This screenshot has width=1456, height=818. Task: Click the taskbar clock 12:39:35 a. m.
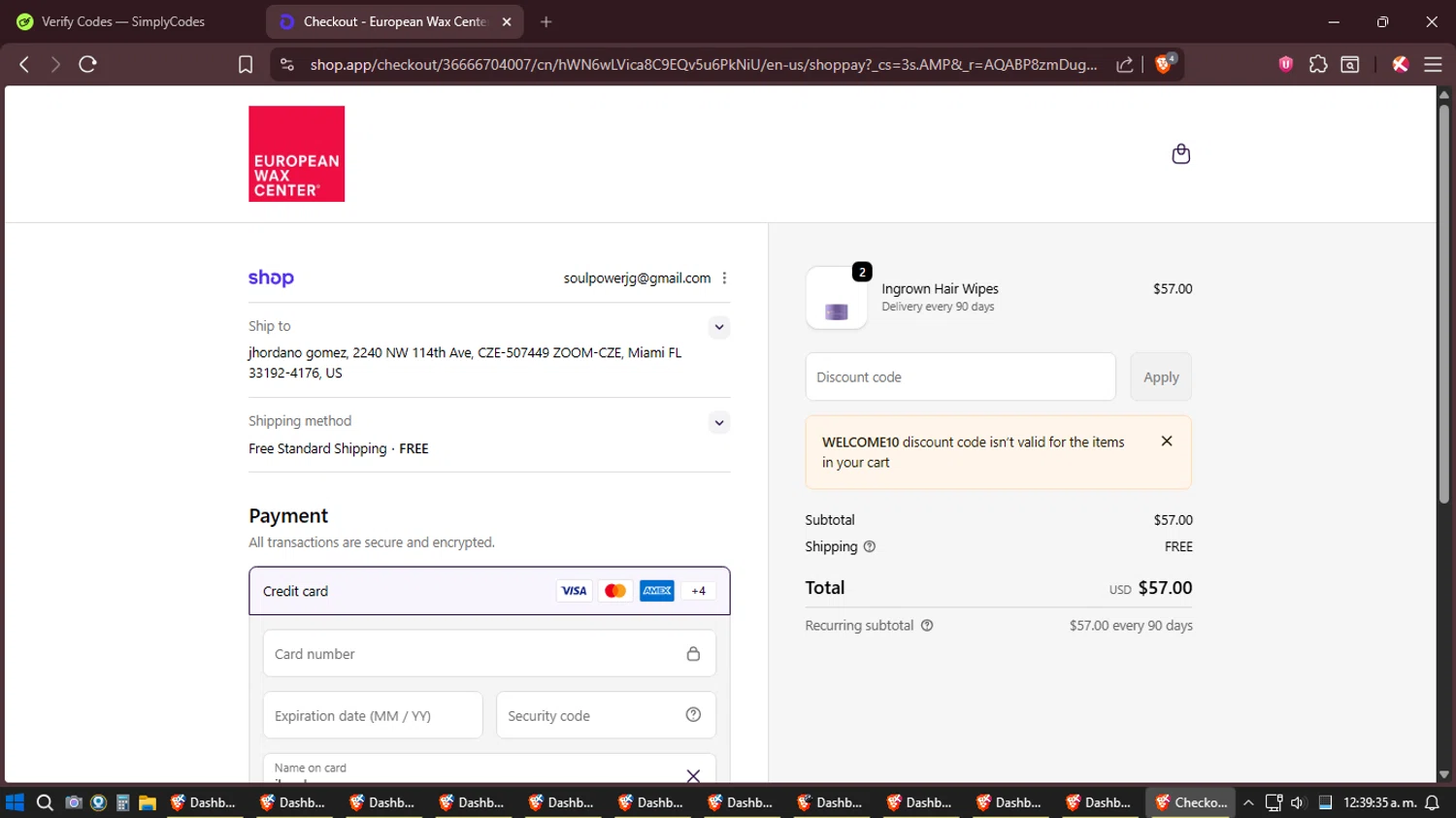pos(1379,802)
